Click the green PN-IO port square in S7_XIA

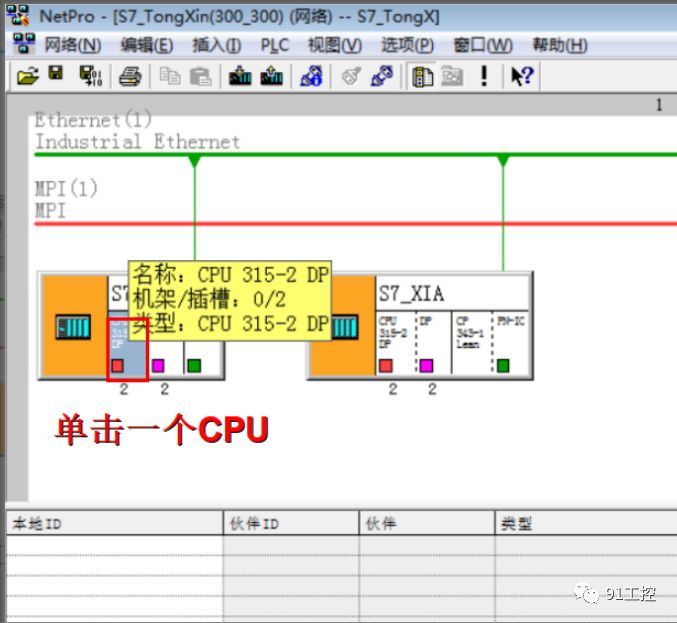503,365
